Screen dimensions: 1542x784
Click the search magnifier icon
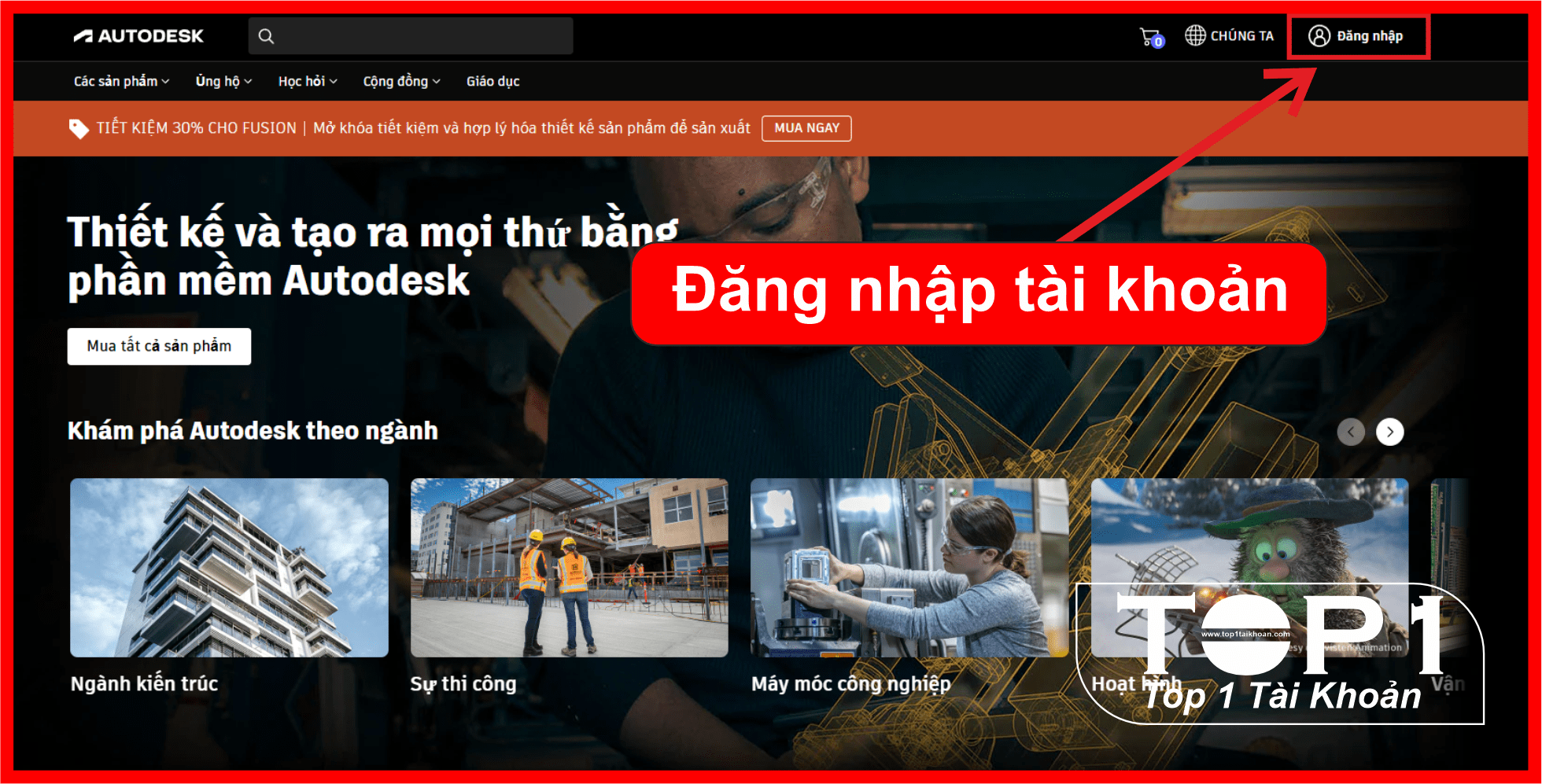point(267,36)
